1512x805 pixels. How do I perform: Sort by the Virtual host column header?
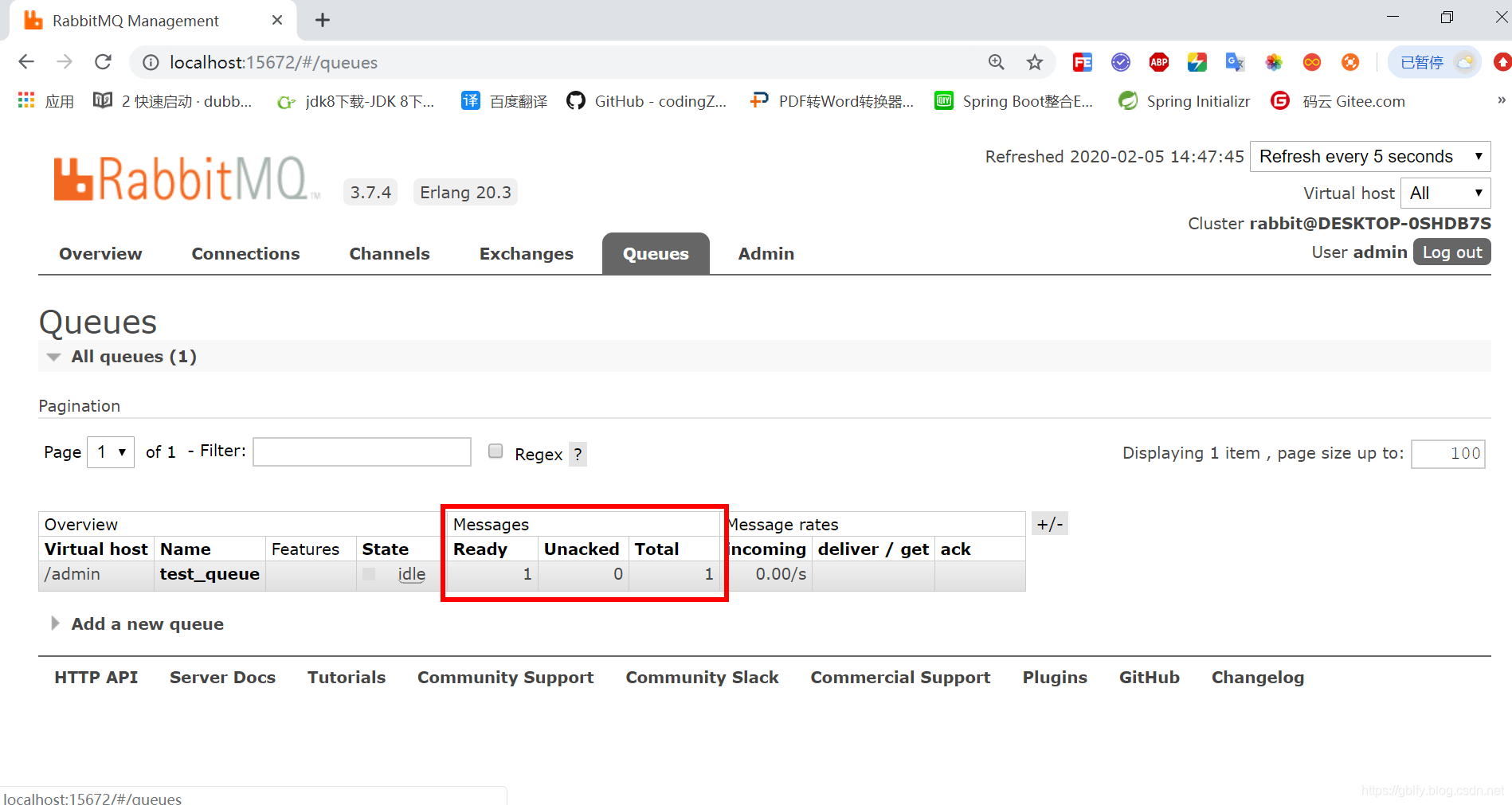point(96,549)
